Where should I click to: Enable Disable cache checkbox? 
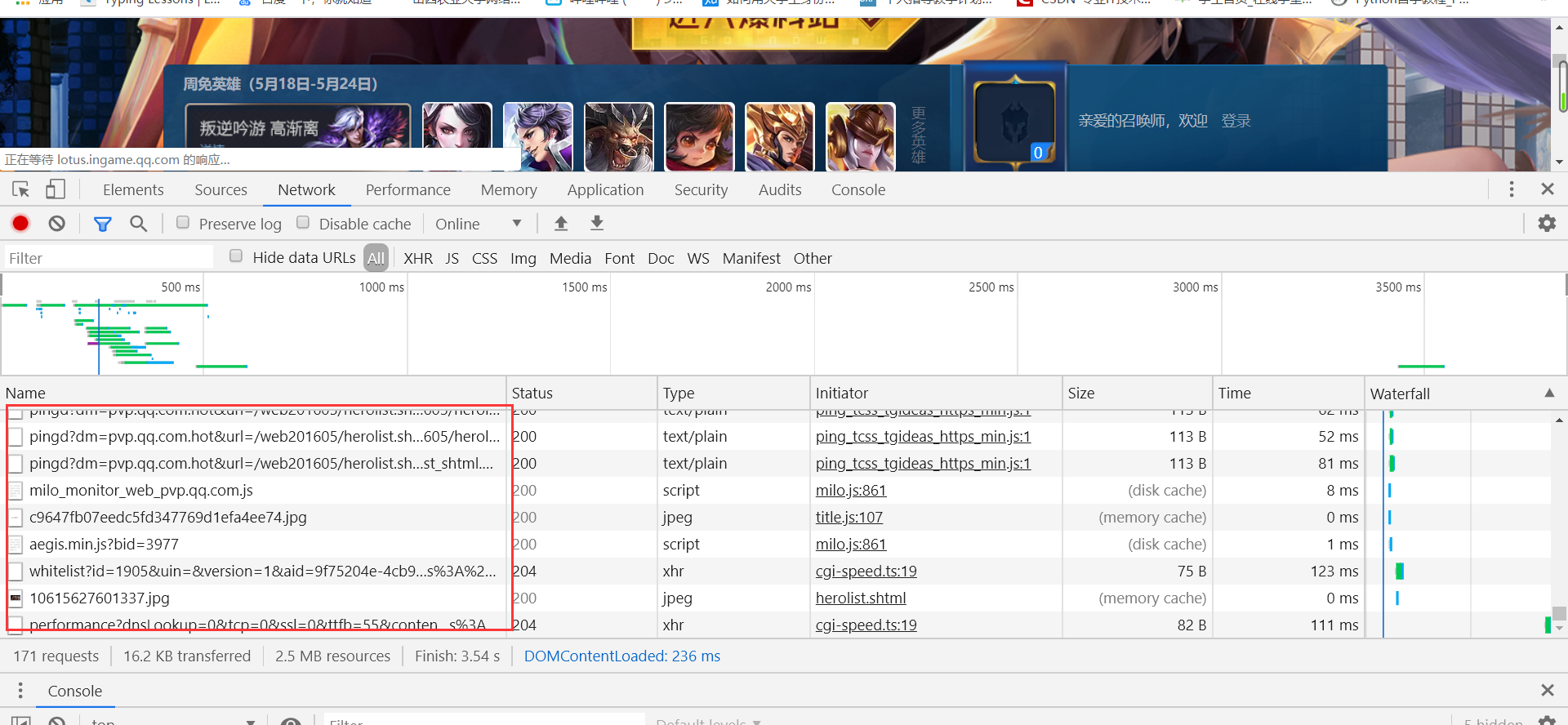pyautogui.click(x=303, y=222)
